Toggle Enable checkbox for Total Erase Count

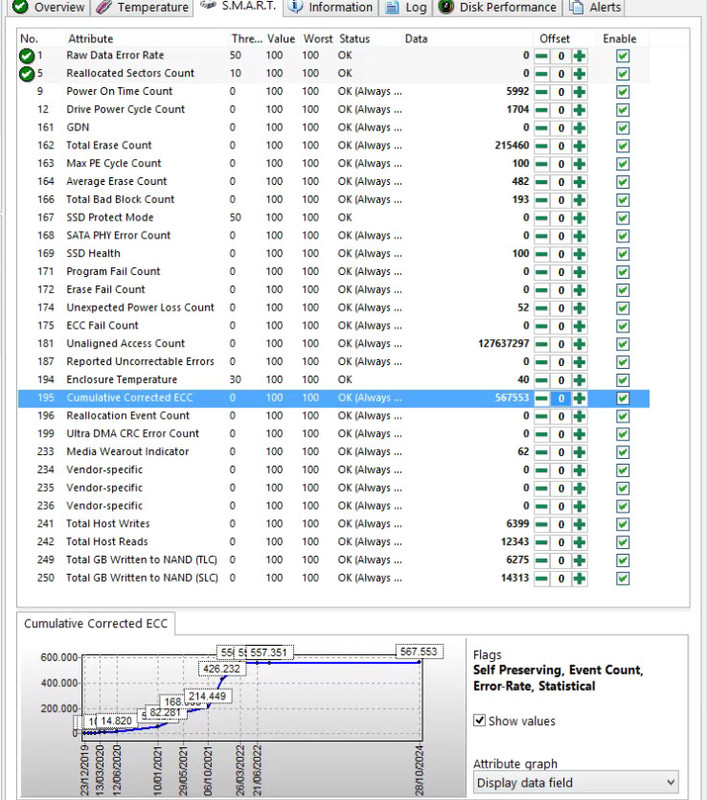(x=622, y=146)
